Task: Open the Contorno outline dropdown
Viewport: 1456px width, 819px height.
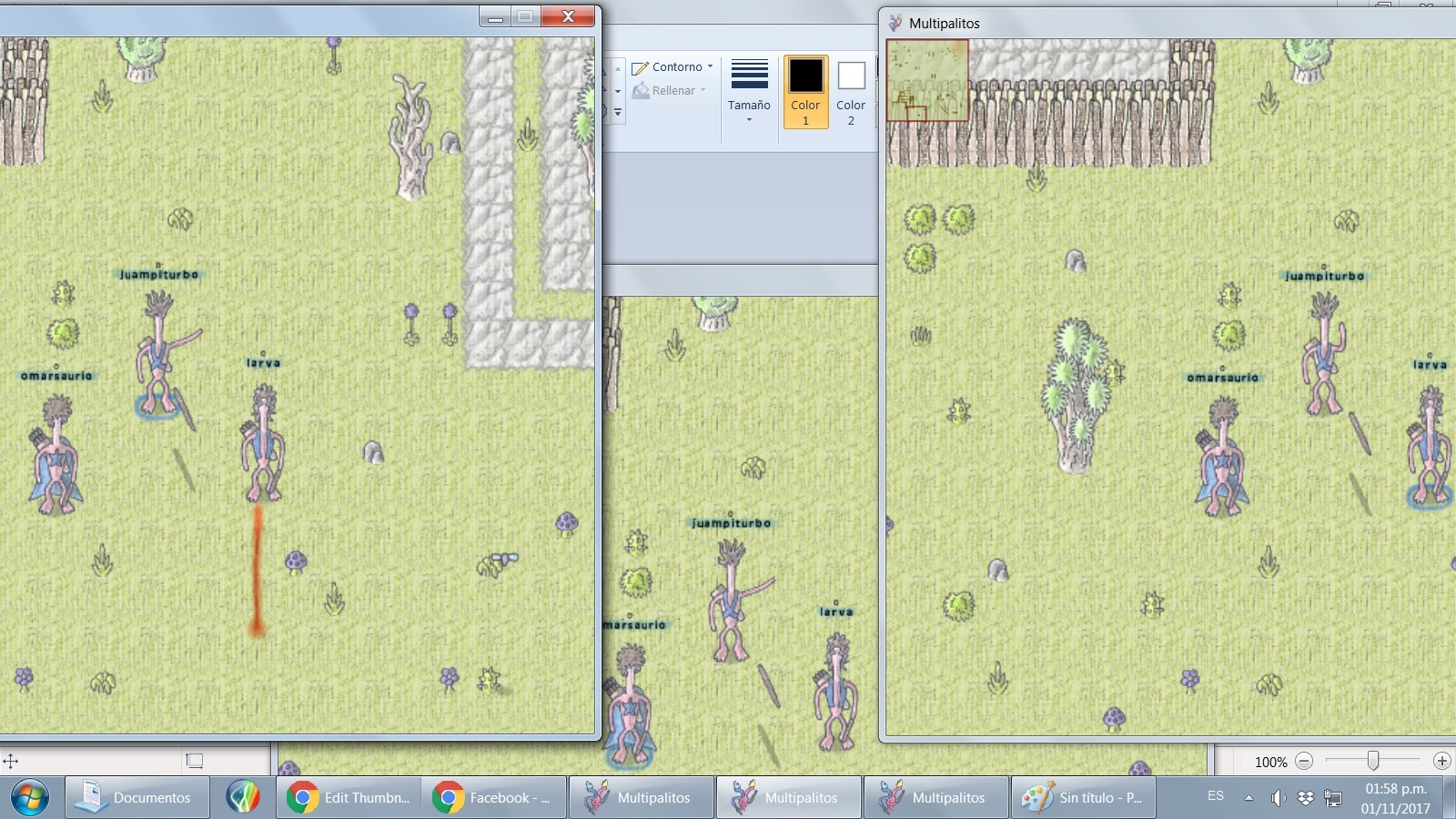Action: (x=673, y=67)
